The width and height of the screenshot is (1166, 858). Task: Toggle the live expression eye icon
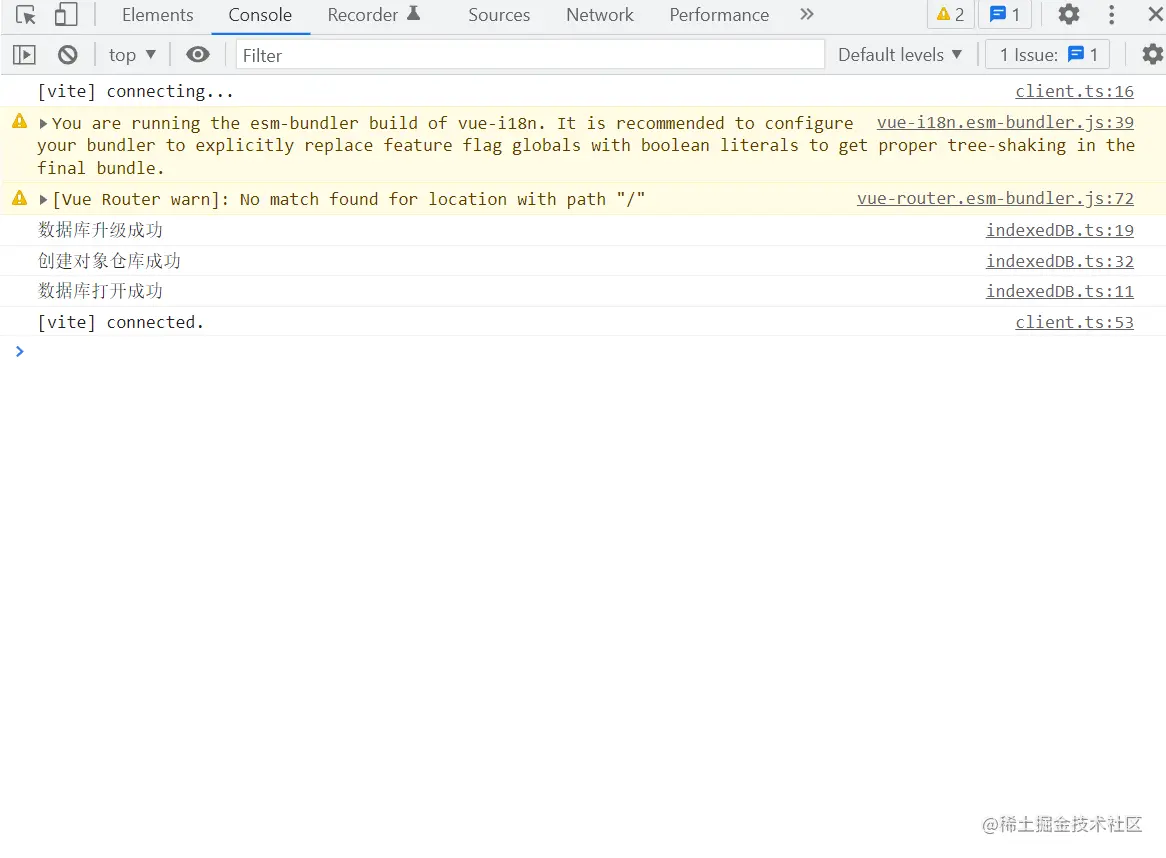(198, 54)
